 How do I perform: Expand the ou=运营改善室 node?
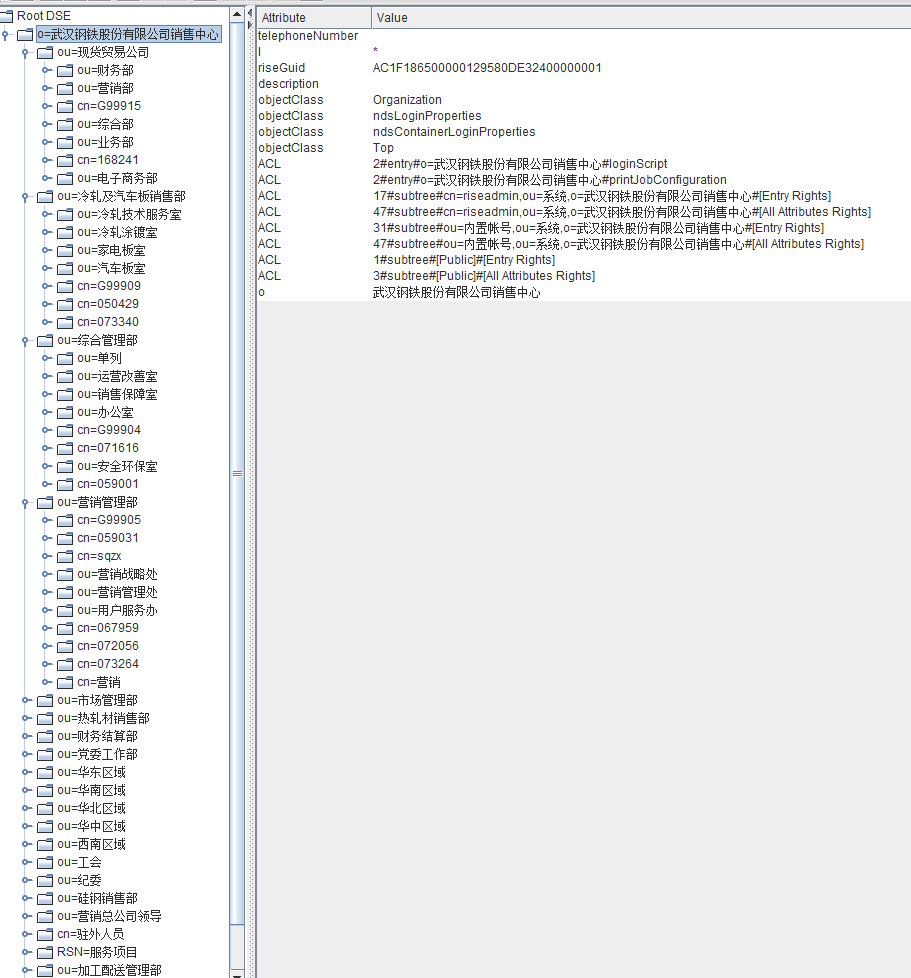46,376
